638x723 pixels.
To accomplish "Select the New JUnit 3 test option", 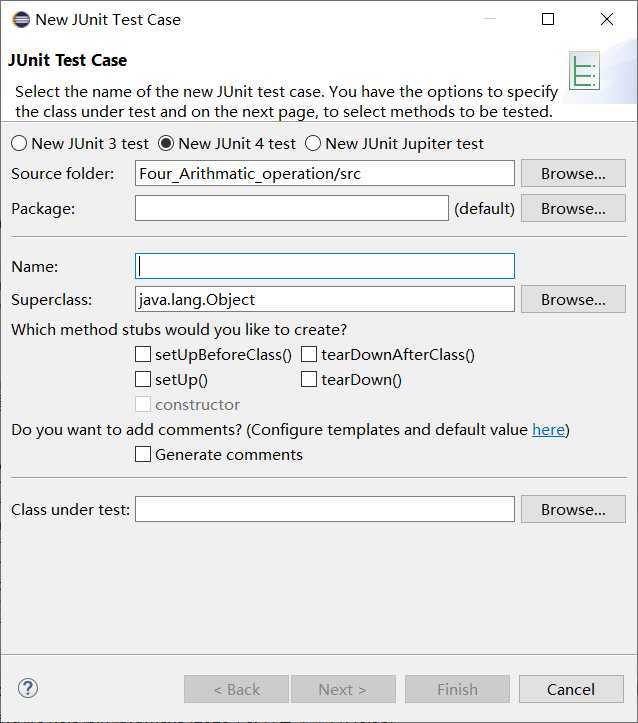I will point(20,144).
